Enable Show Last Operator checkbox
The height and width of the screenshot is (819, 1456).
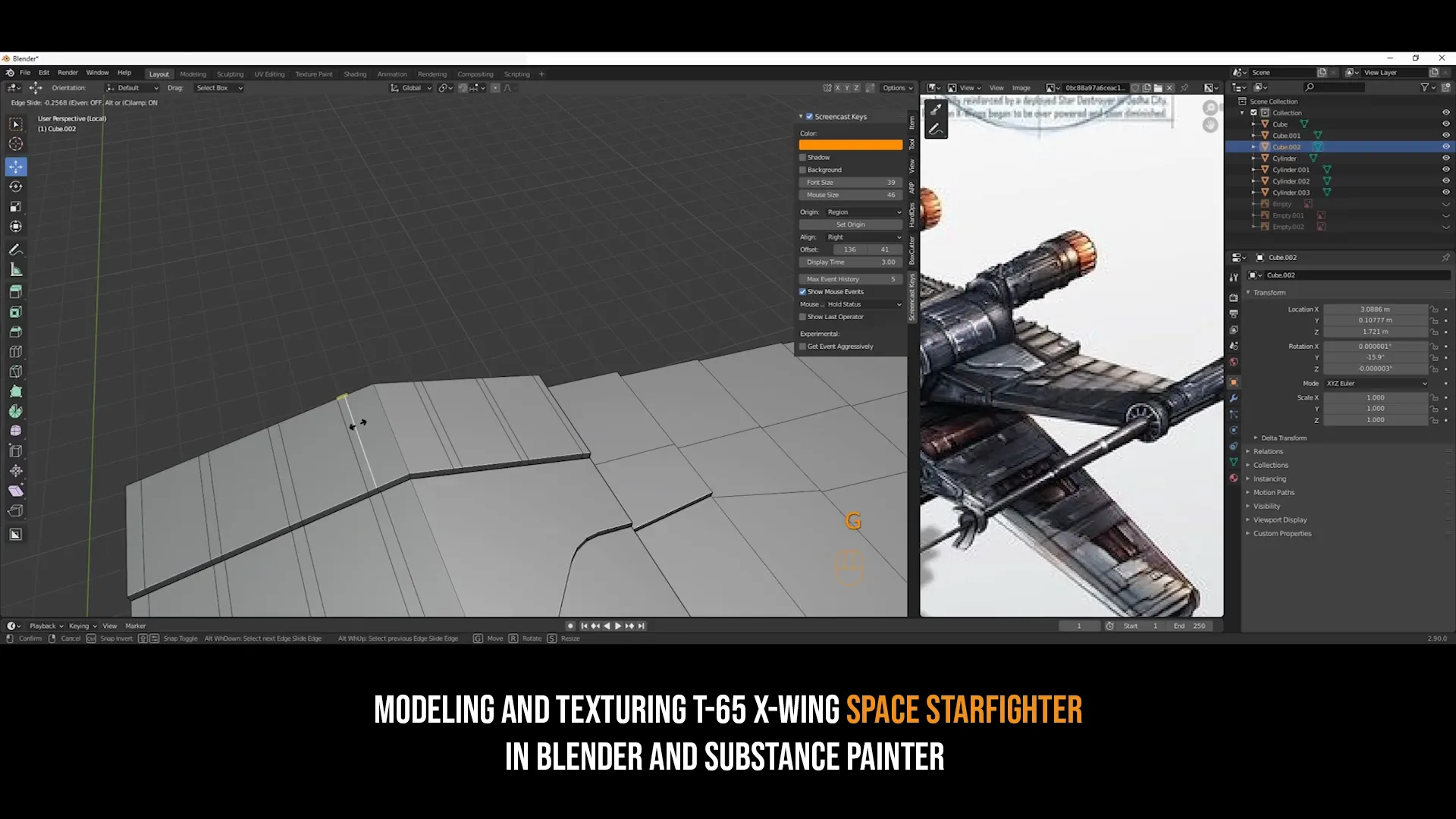tap(803, 317)
